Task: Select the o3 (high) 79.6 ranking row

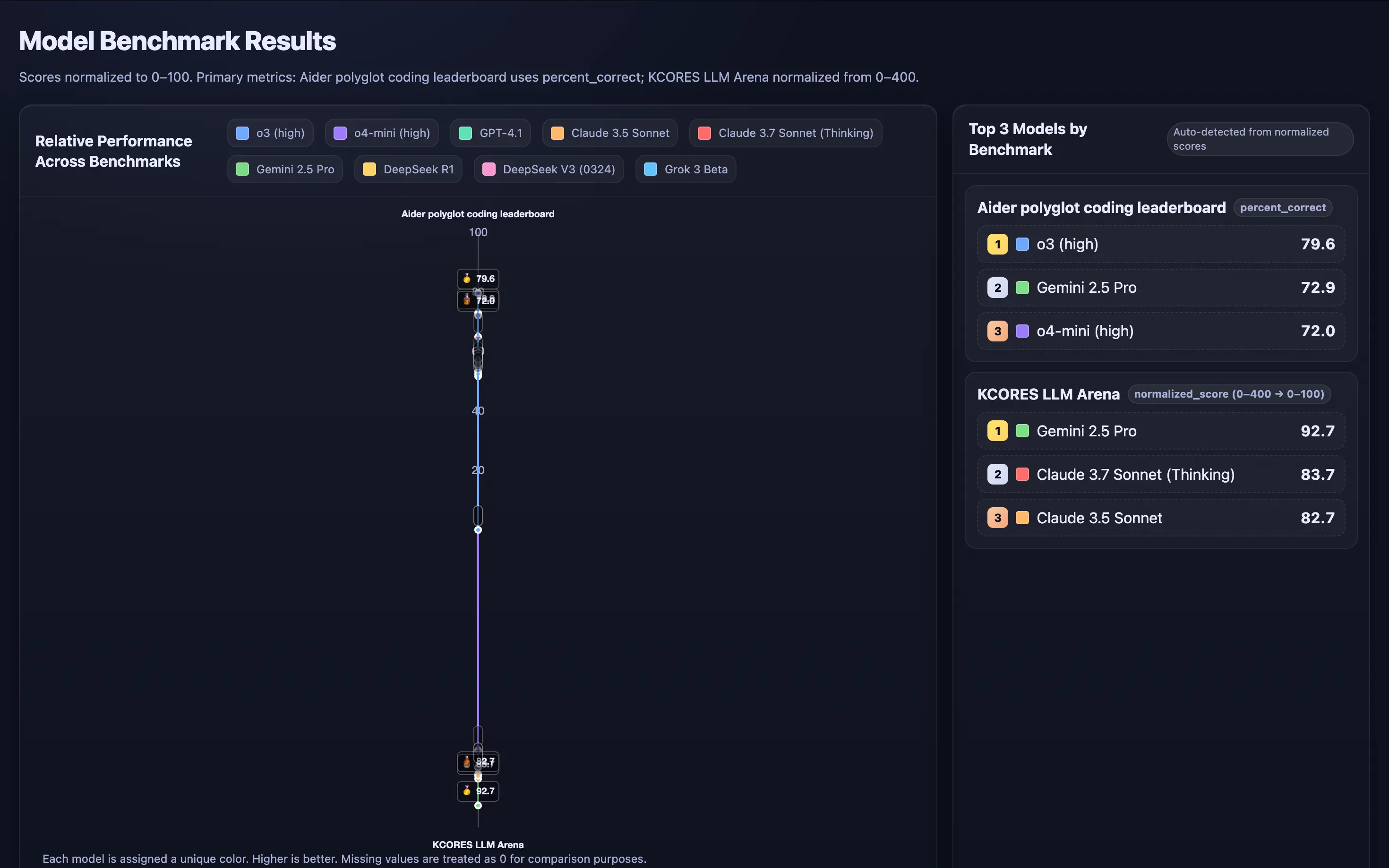Action: point(1160,245)
